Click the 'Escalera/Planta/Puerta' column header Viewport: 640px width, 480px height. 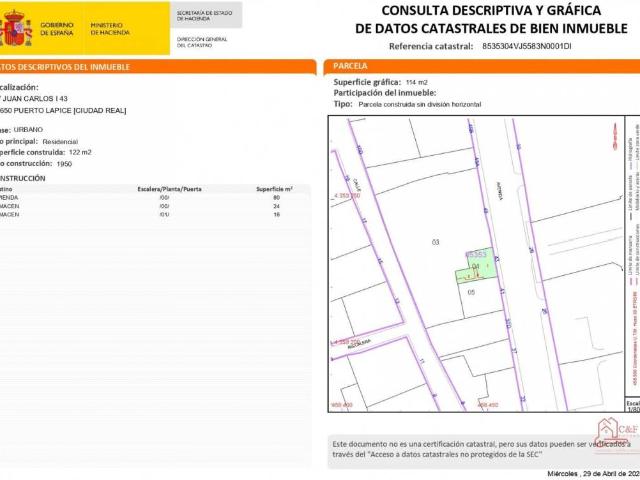click(x=169, y=189)
